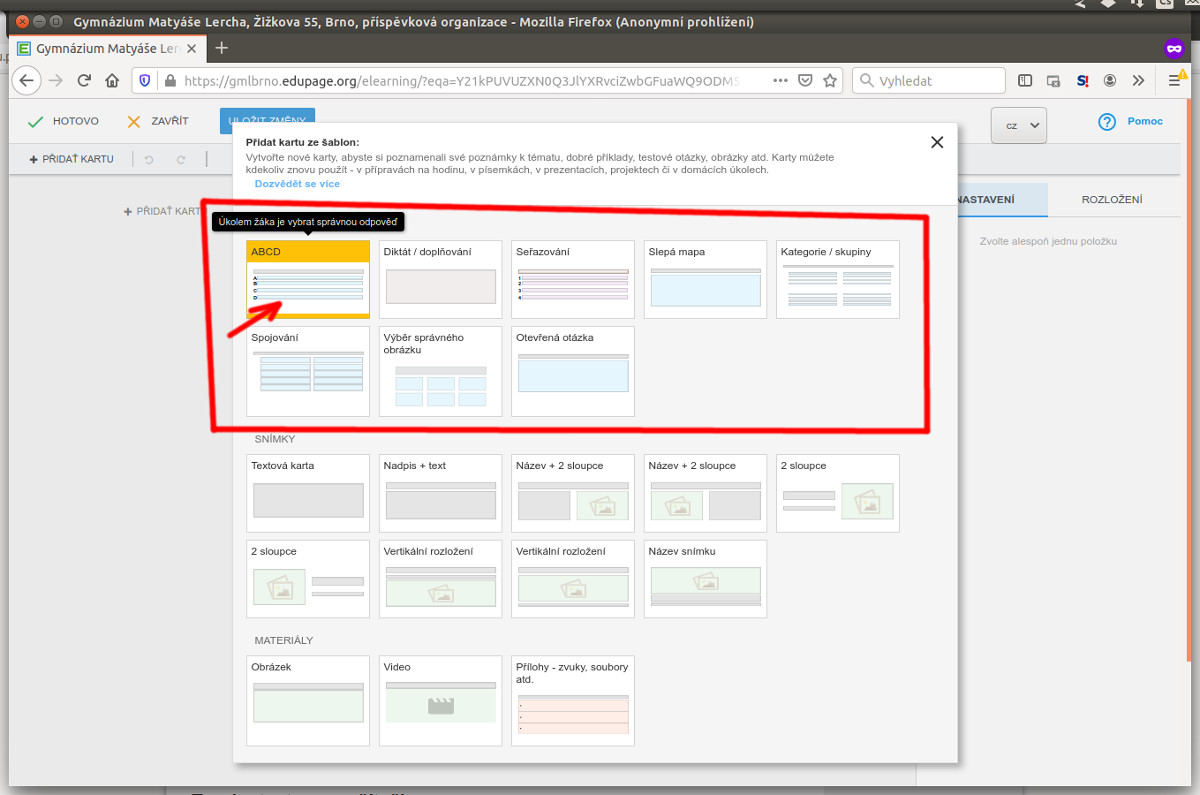The width and height of the screenshot is (1200, 795).
Task: Reload the page in Firefox
Action: tap(84, 81)
